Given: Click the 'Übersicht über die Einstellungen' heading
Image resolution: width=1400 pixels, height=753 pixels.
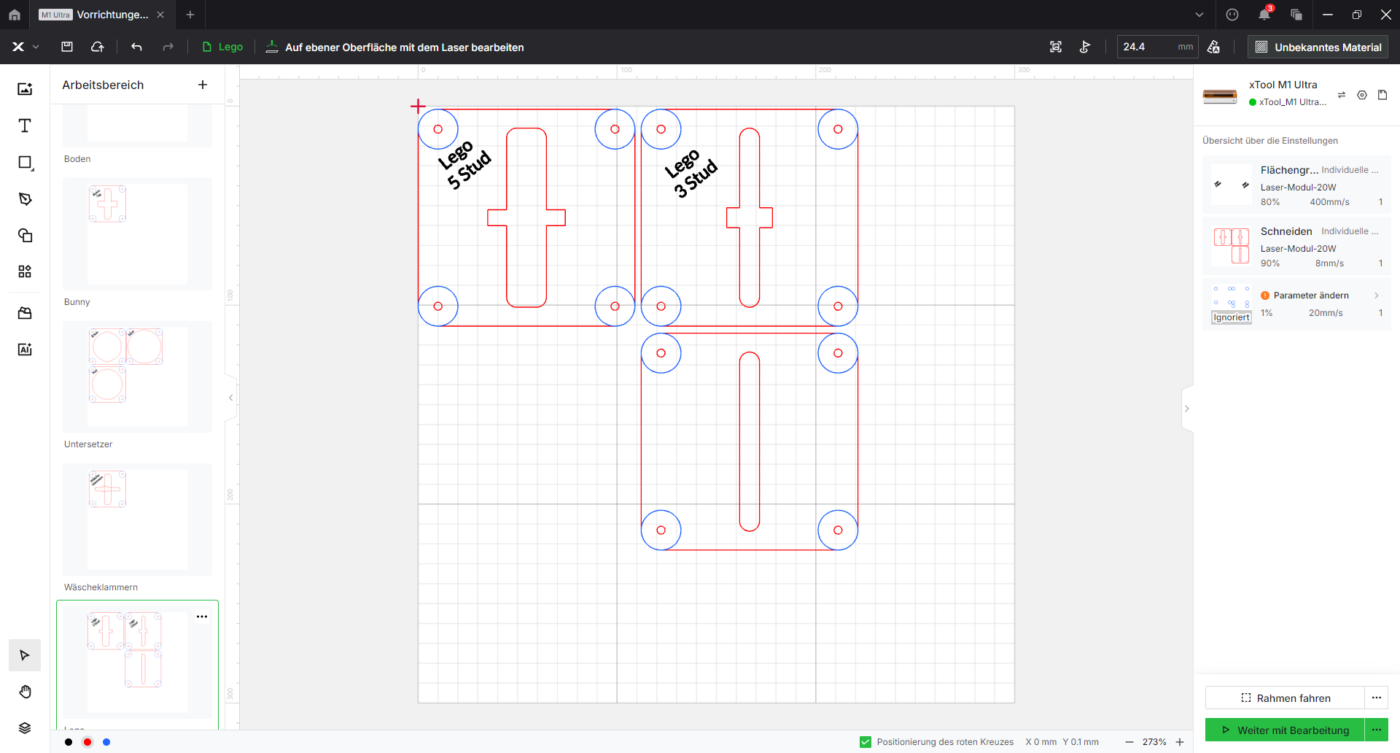Looking at the screenshot, I should coord(1270,140).
